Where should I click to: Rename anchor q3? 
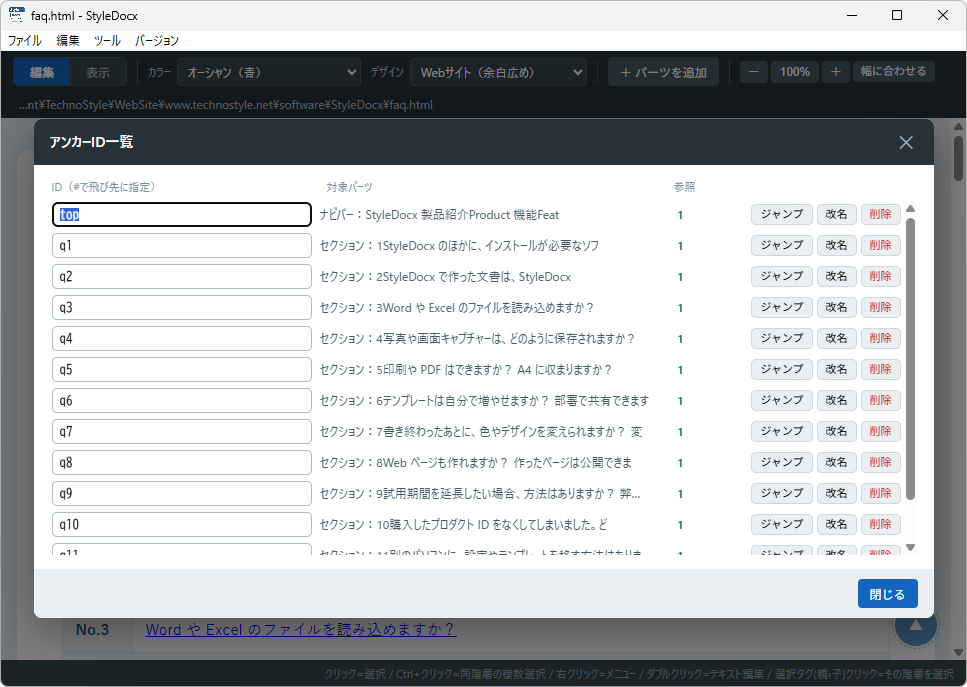(x=836, y=307)
